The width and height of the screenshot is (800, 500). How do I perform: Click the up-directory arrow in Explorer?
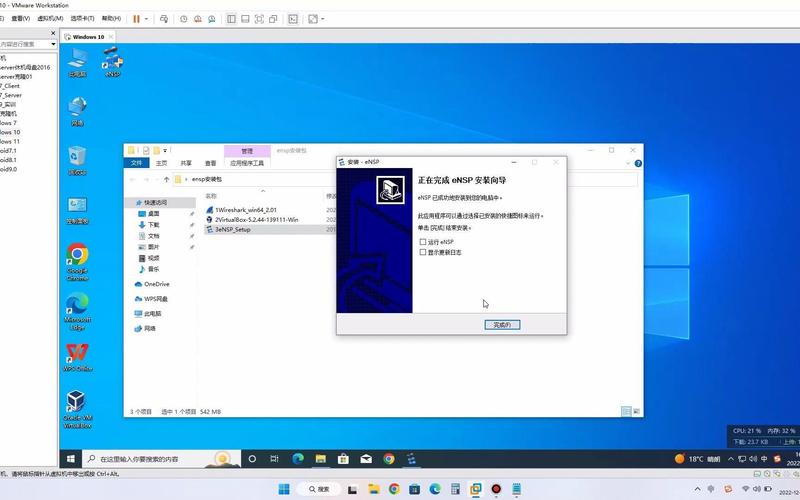[166, 180]
